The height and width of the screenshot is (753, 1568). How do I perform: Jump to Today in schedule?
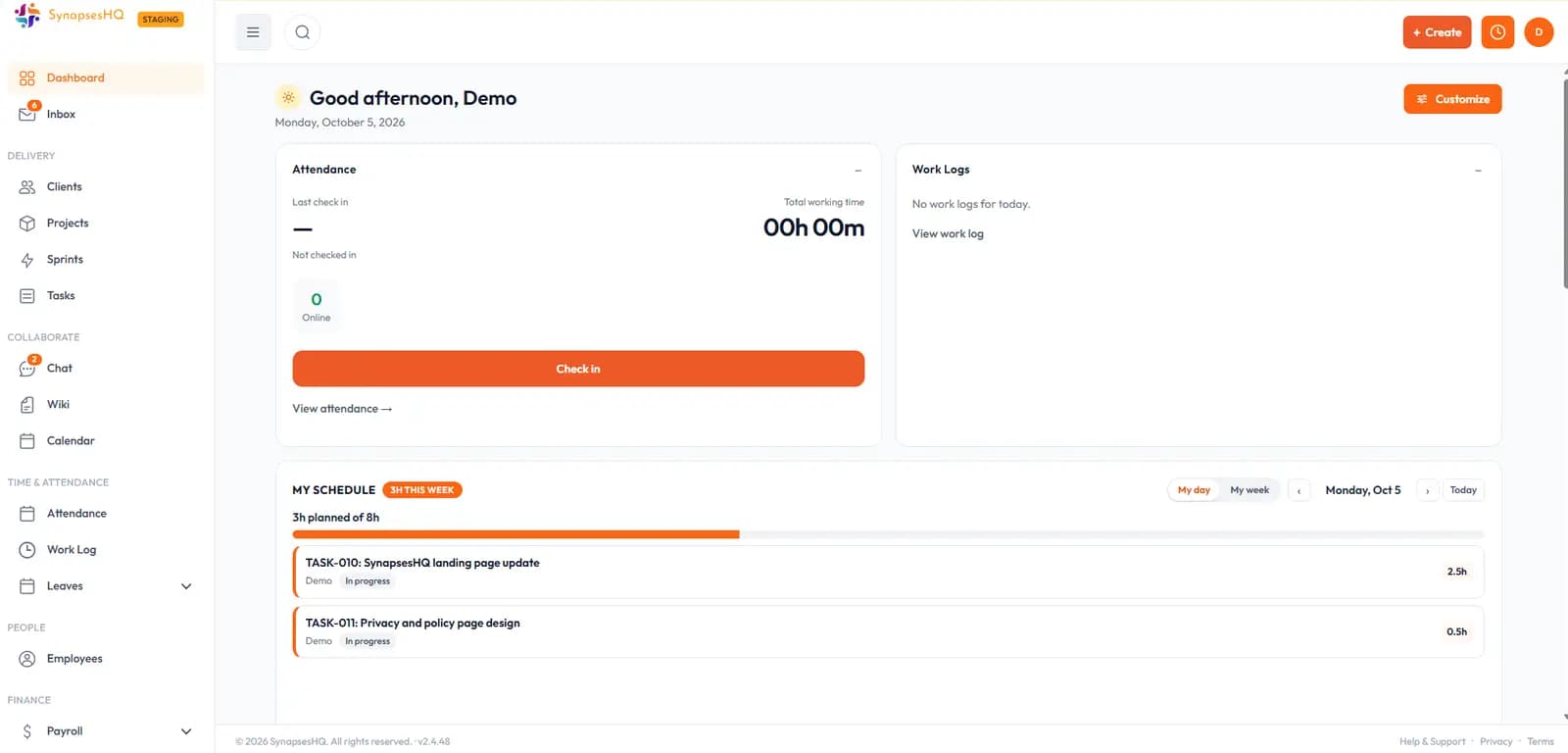click(x=1463, y=490)
